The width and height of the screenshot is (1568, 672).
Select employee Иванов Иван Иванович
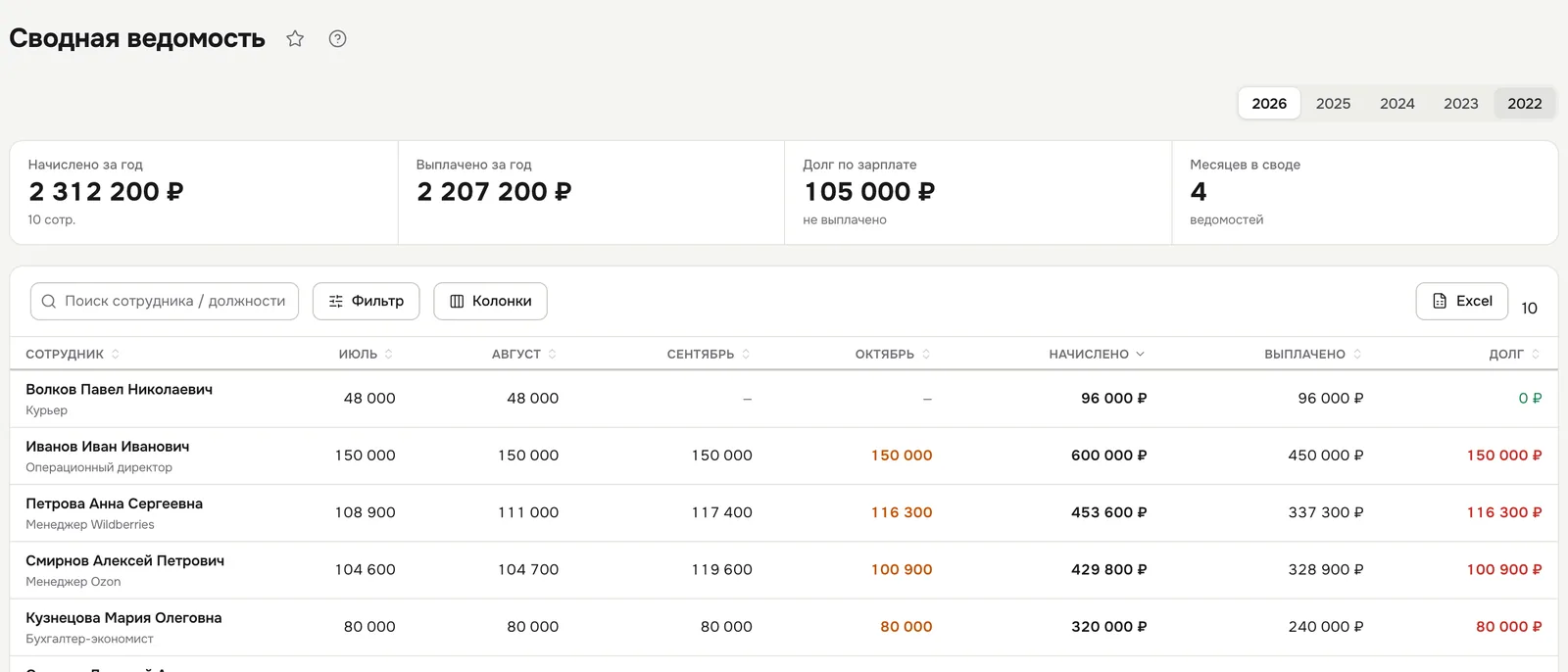pos(108,447)
